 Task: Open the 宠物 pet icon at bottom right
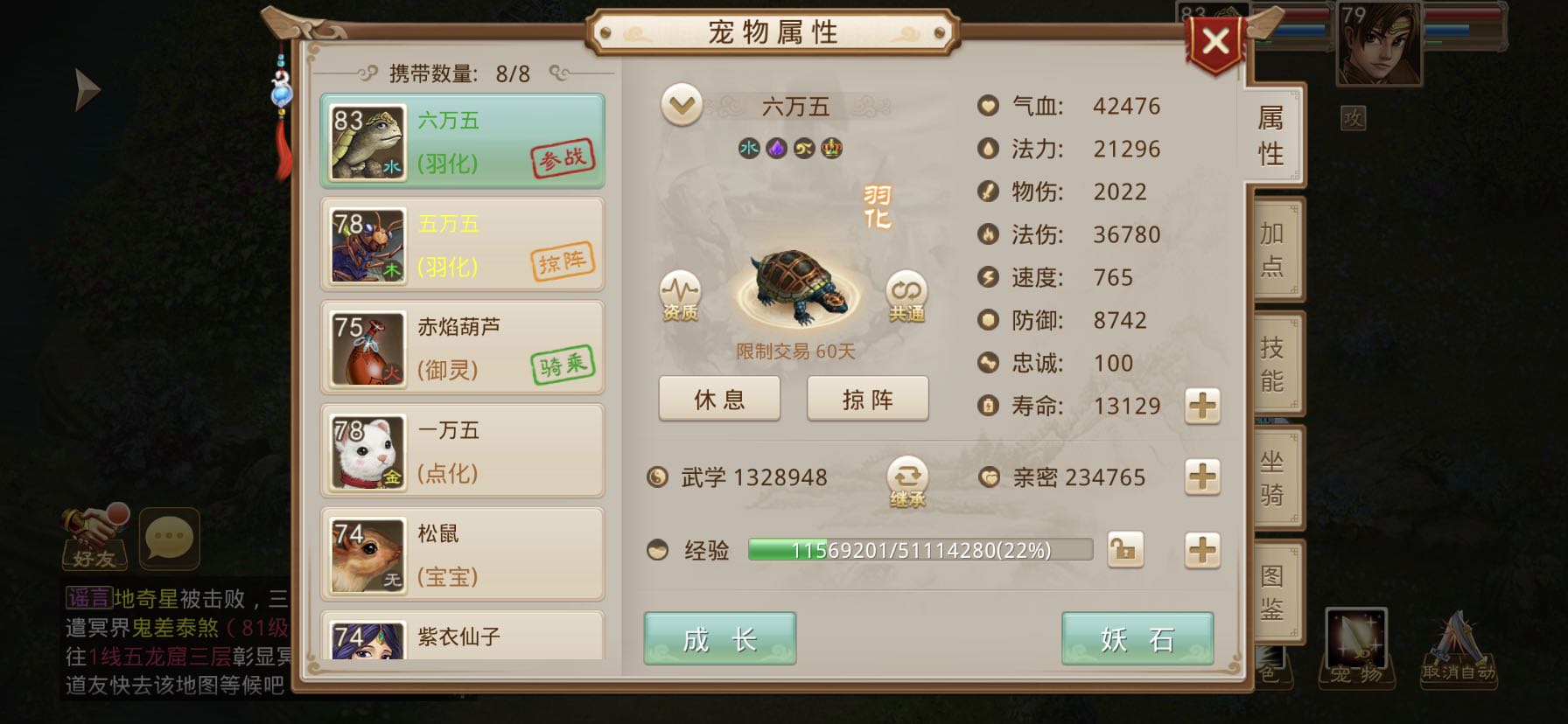coord(1356,646)
